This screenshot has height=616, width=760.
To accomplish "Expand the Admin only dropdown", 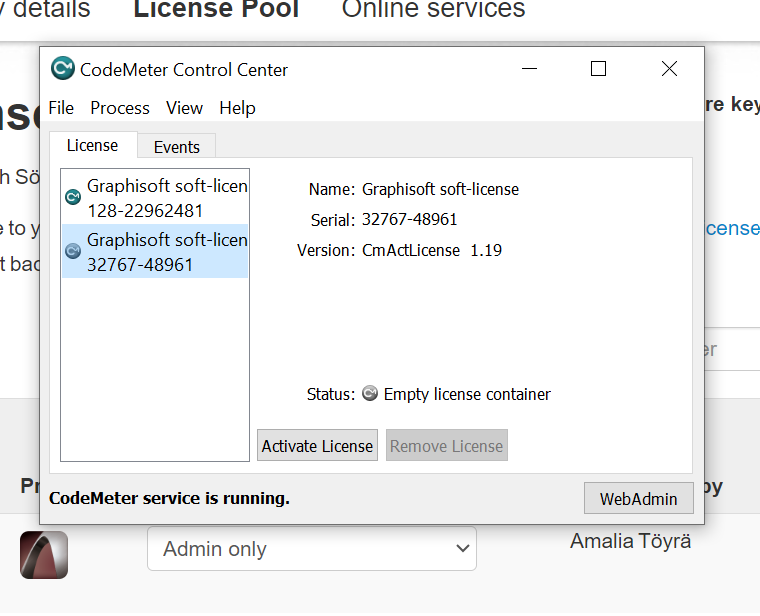I will [311, 549].
